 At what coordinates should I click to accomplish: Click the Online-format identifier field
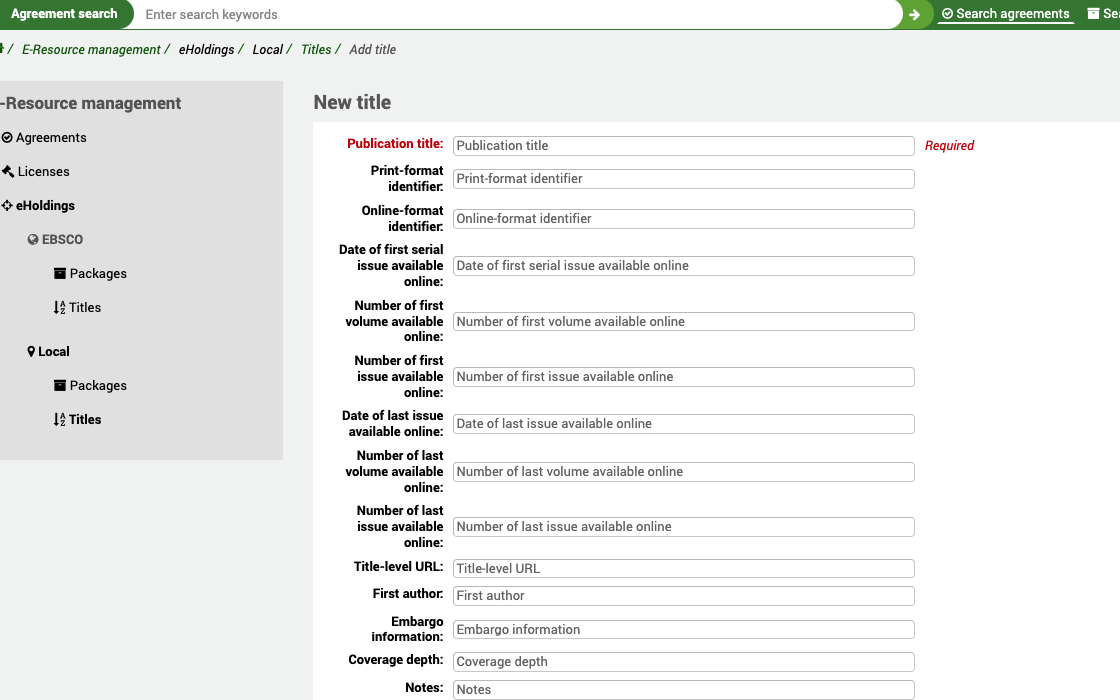[x=683, y=219]
